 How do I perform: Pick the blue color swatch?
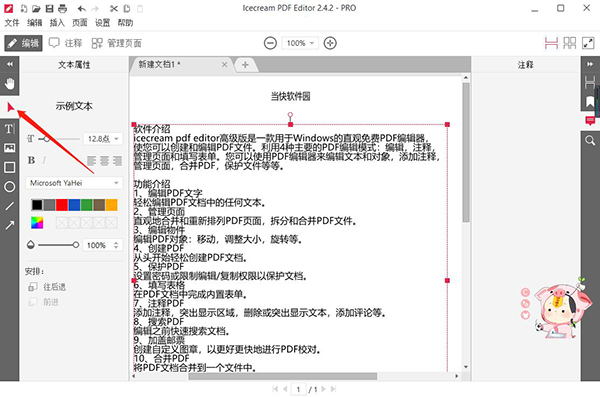coord(74,205)
